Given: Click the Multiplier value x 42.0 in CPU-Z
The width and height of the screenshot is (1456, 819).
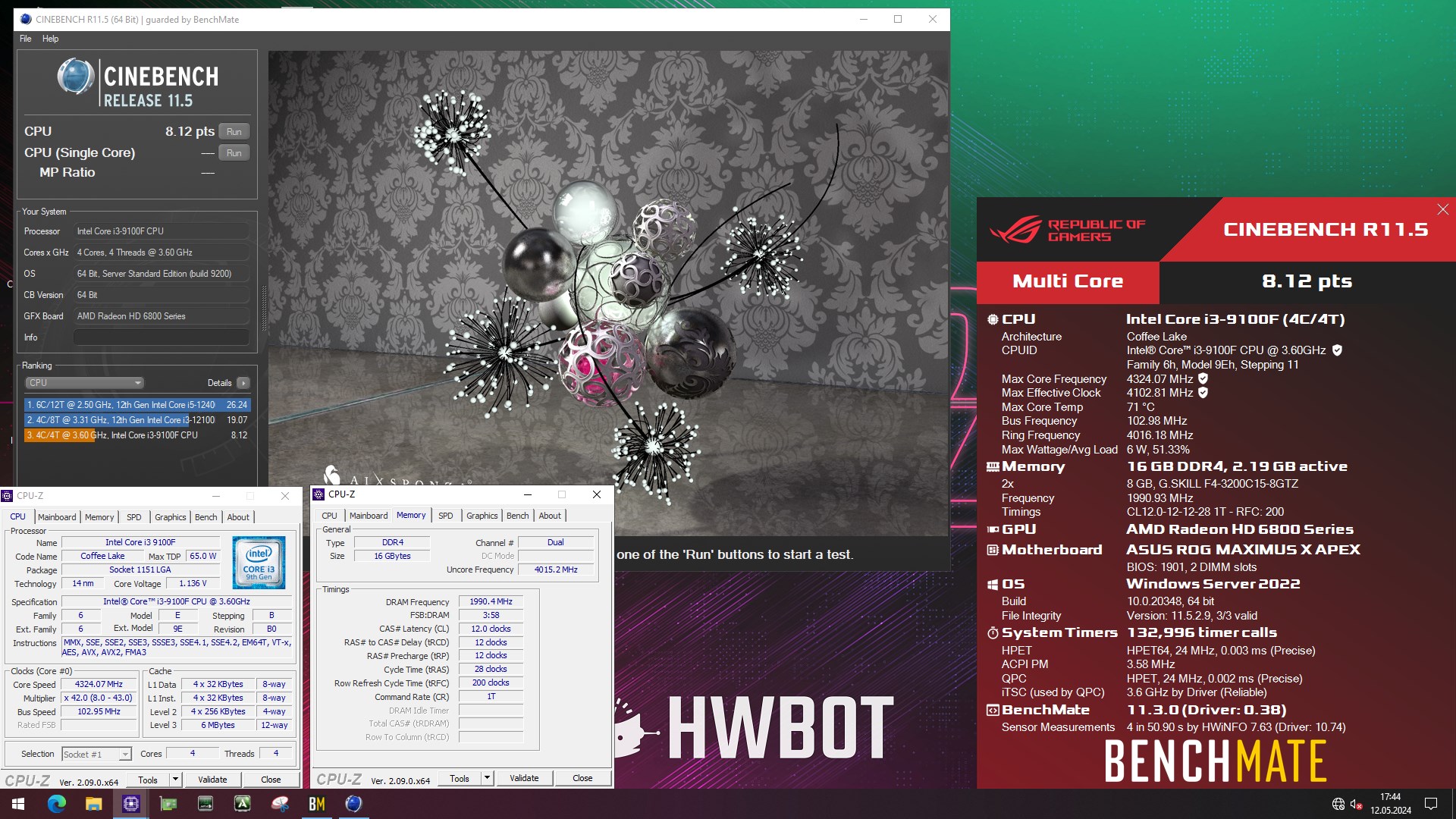Looking at the screenshot, I should (99, 698).
